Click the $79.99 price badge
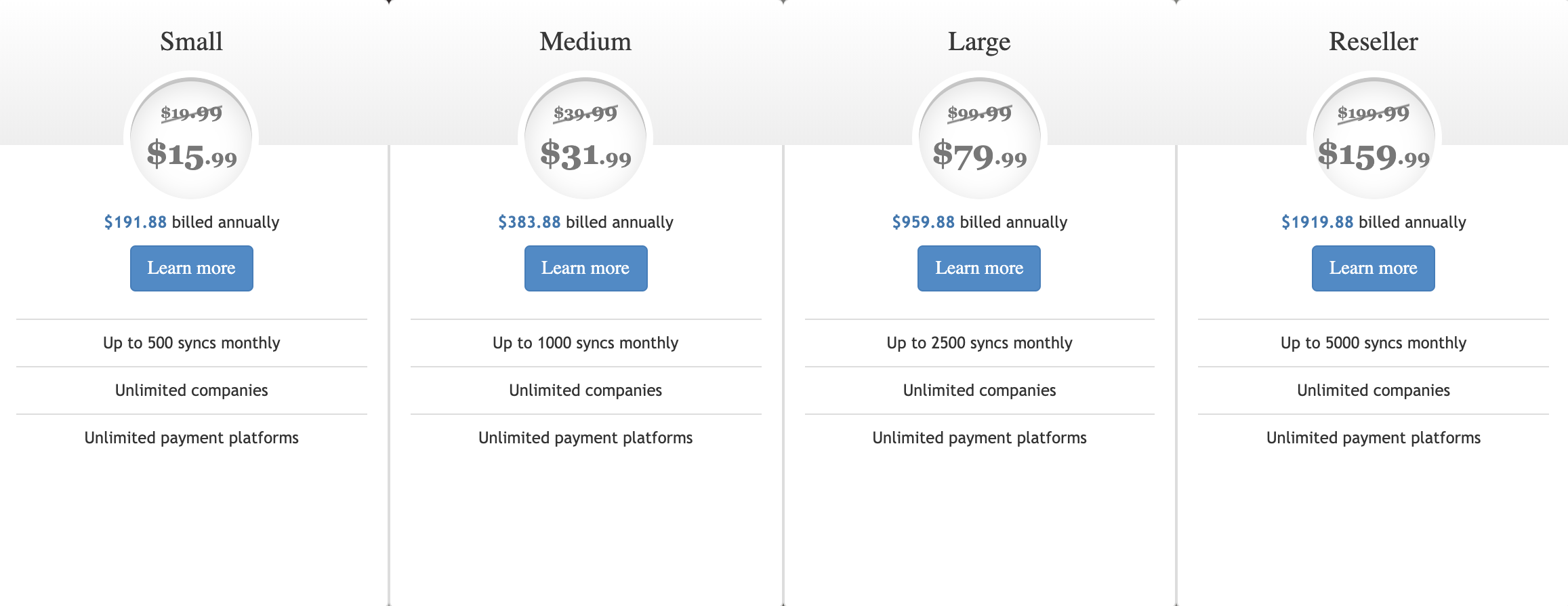Image resolution: width=1568 pixels, height=606 pixels. pyautogui.click(x=980, y=138)
